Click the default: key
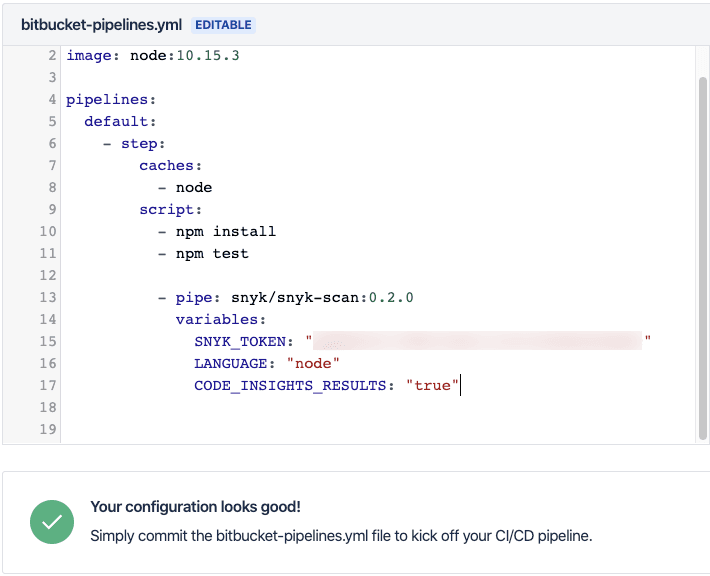The width and height of the screenshot is (710, 576). (x=120, y=122)
